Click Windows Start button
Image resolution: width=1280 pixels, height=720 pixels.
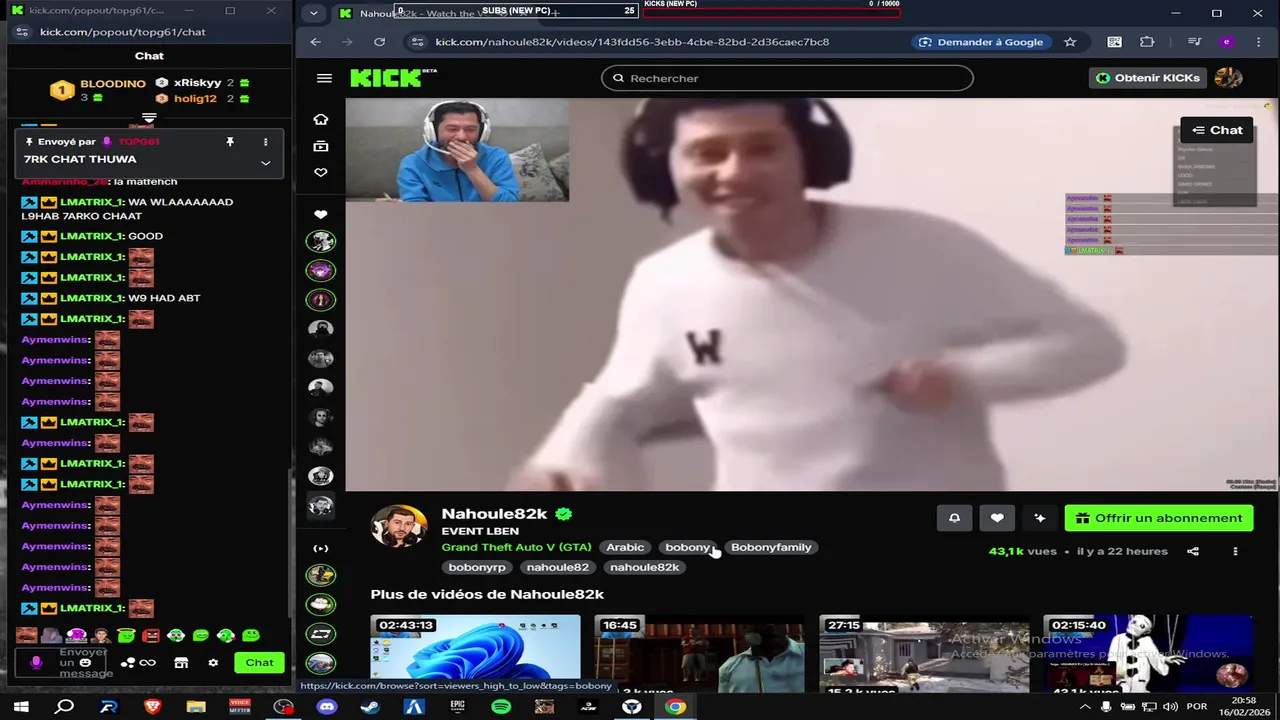(x=20, y=707)
